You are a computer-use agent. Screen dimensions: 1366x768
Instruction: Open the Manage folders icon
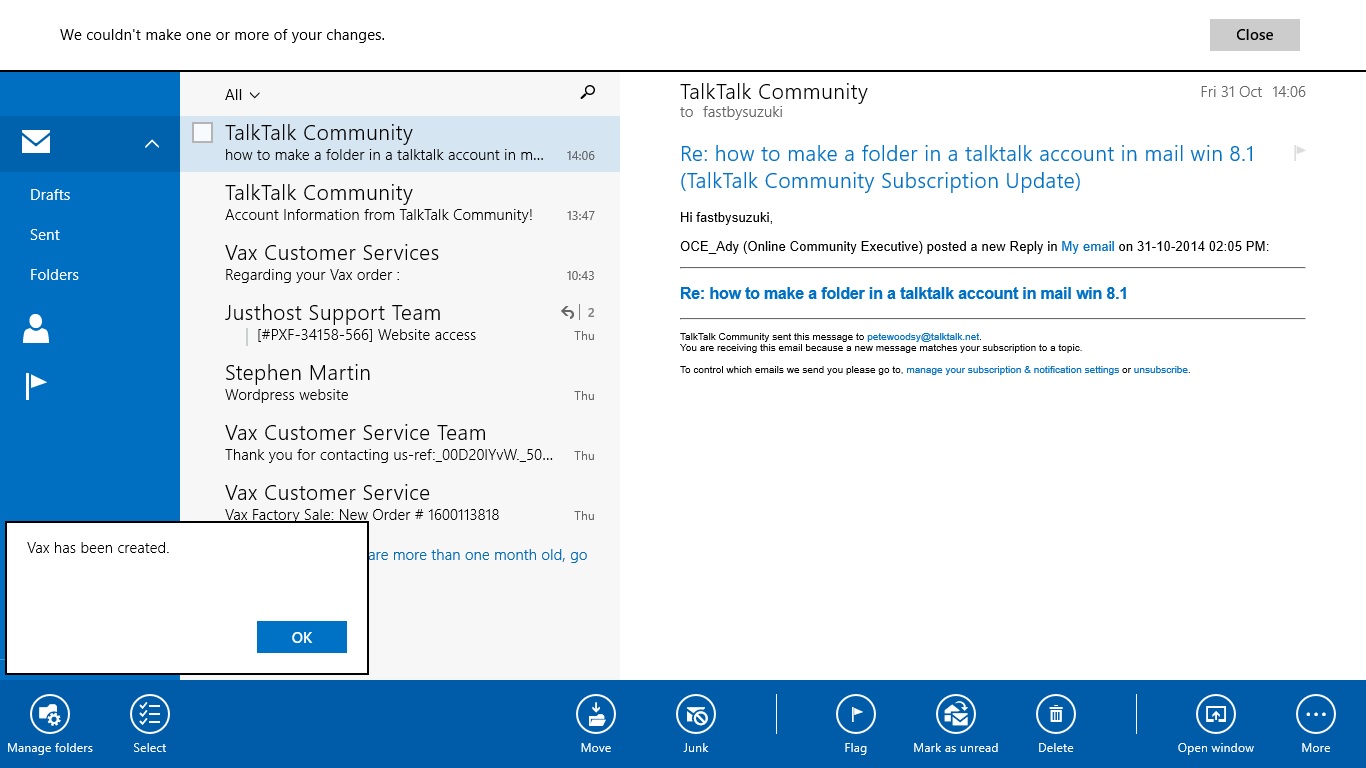point(50,714)
